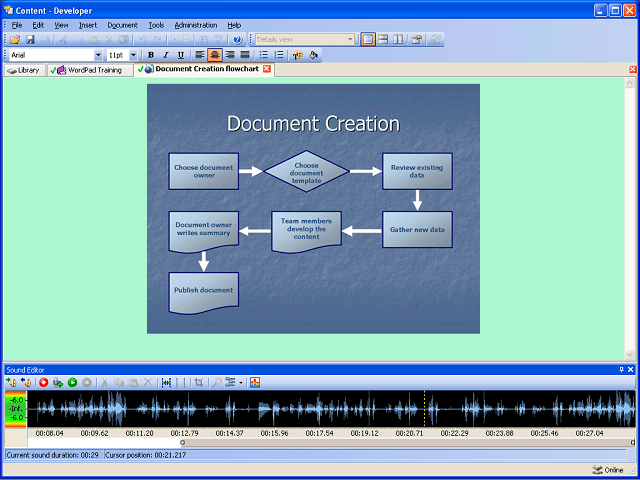Click the document pane scroll up arrow

(x=630, y=83)
